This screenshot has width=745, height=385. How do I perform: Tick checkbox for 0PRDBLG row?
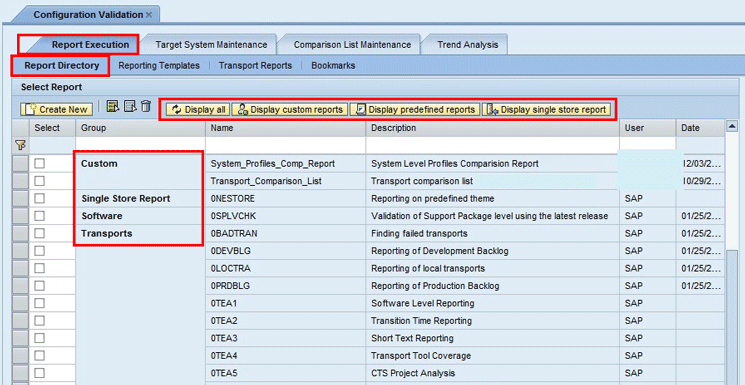pyautogui.click(x=39, y=286)
